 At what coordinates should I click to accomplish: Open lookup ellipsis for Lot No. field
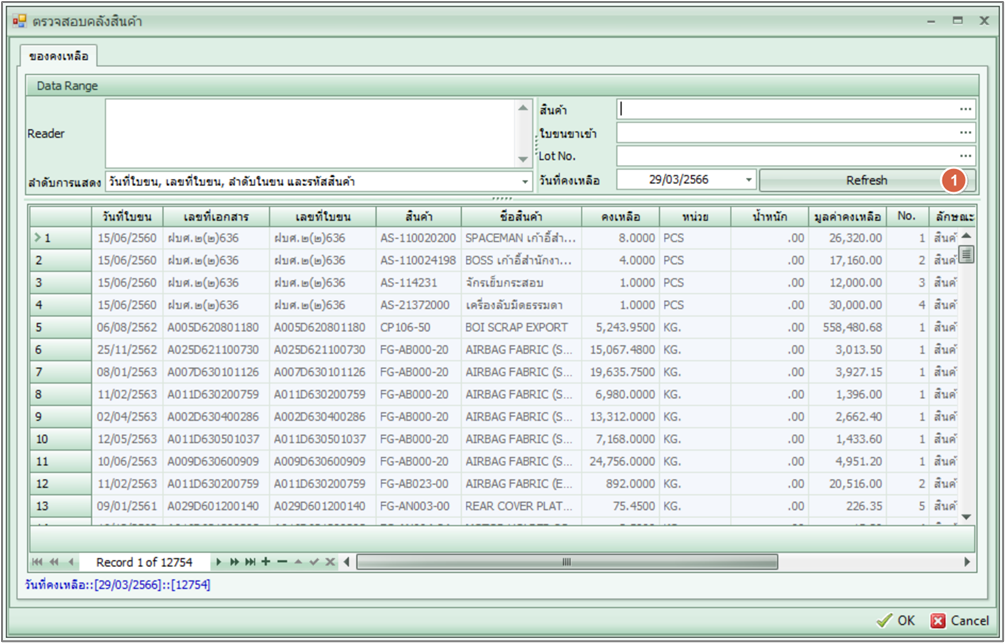click(965, 156)
